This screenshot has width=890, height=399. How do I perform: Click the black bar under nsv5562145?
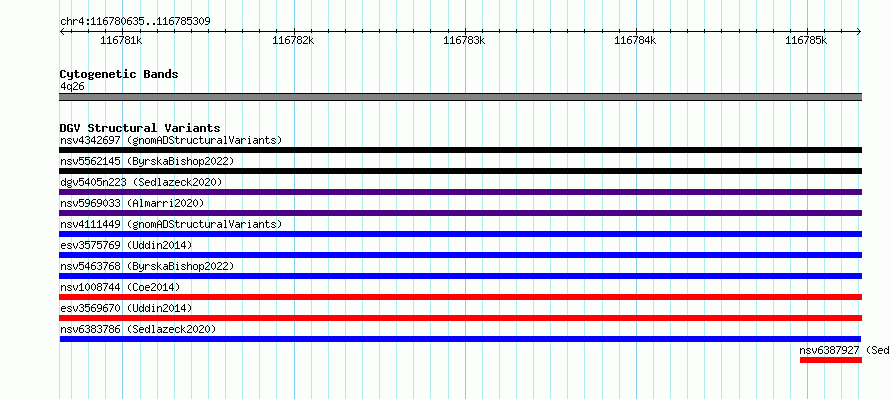click(461, 171)
